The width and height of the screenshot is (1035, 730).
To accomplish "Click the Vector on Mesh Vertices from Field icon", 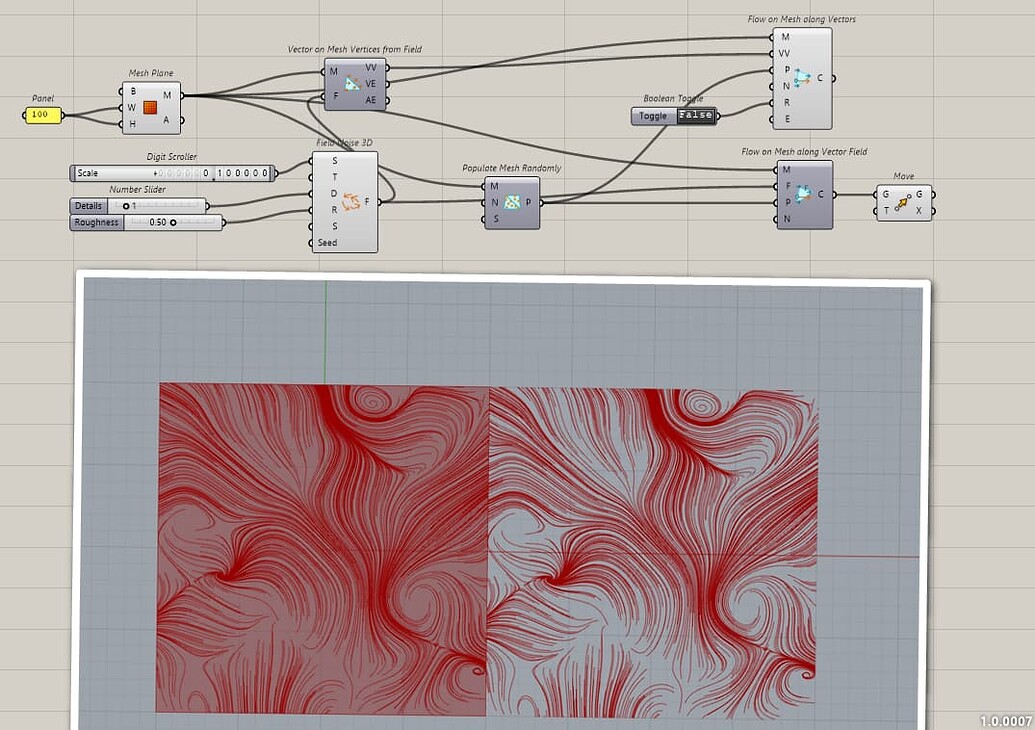I will click(352, 83).
